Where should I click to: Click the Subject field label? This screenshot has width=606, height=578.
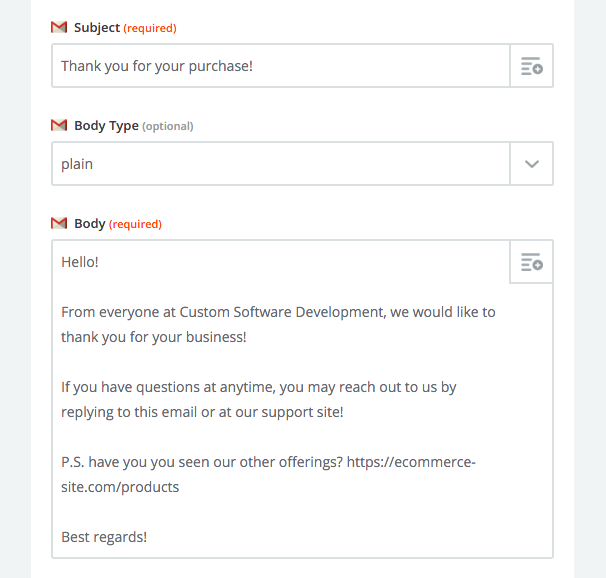coord(97,28)
